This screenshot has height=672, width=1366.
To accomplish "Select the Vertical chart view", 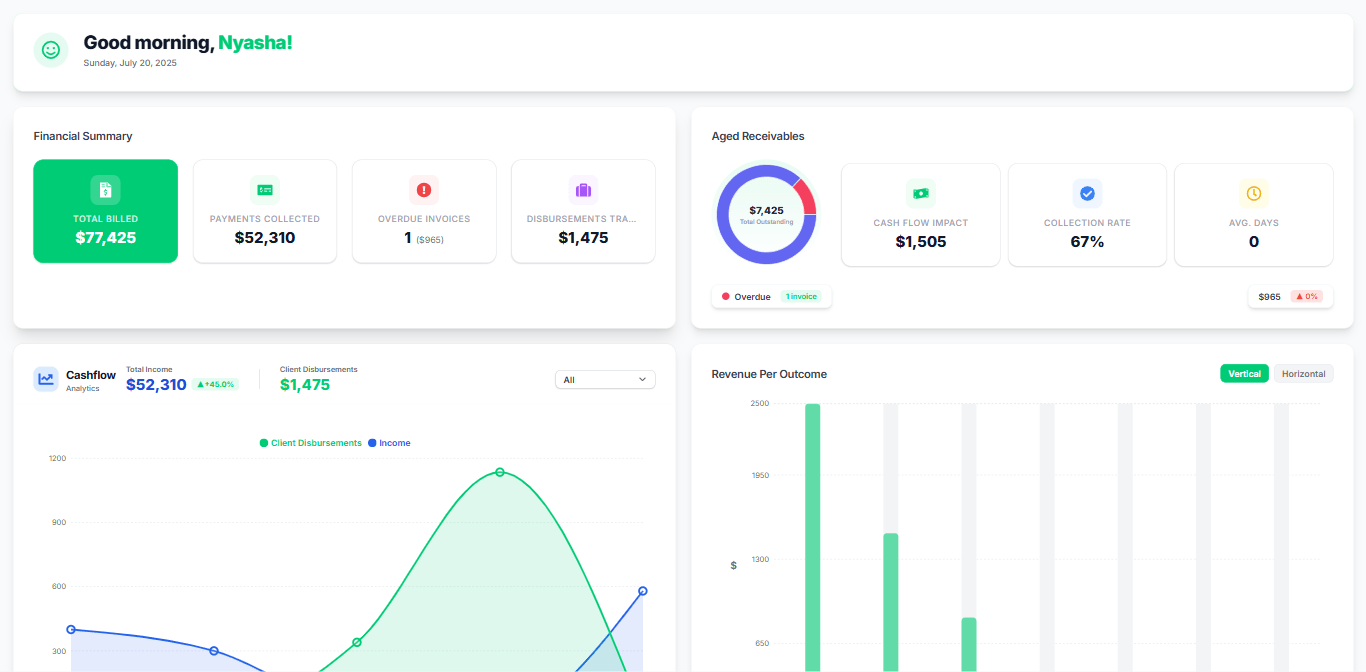I will pyautogui.click(x=1244, y=373).
